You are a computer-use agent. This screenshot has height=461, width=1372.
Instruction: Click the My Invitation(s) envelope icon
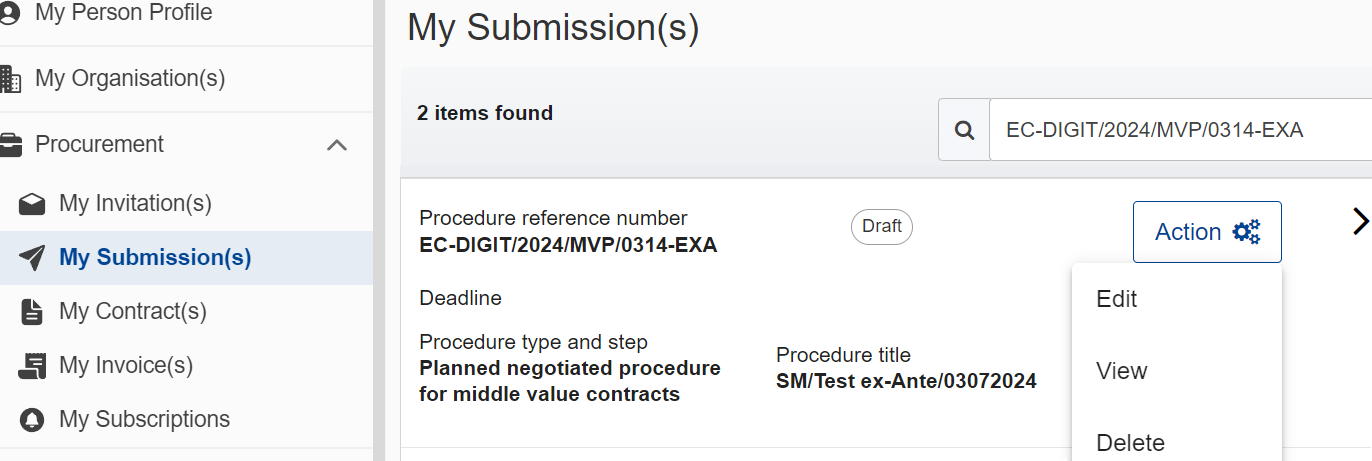pos(32,204)
